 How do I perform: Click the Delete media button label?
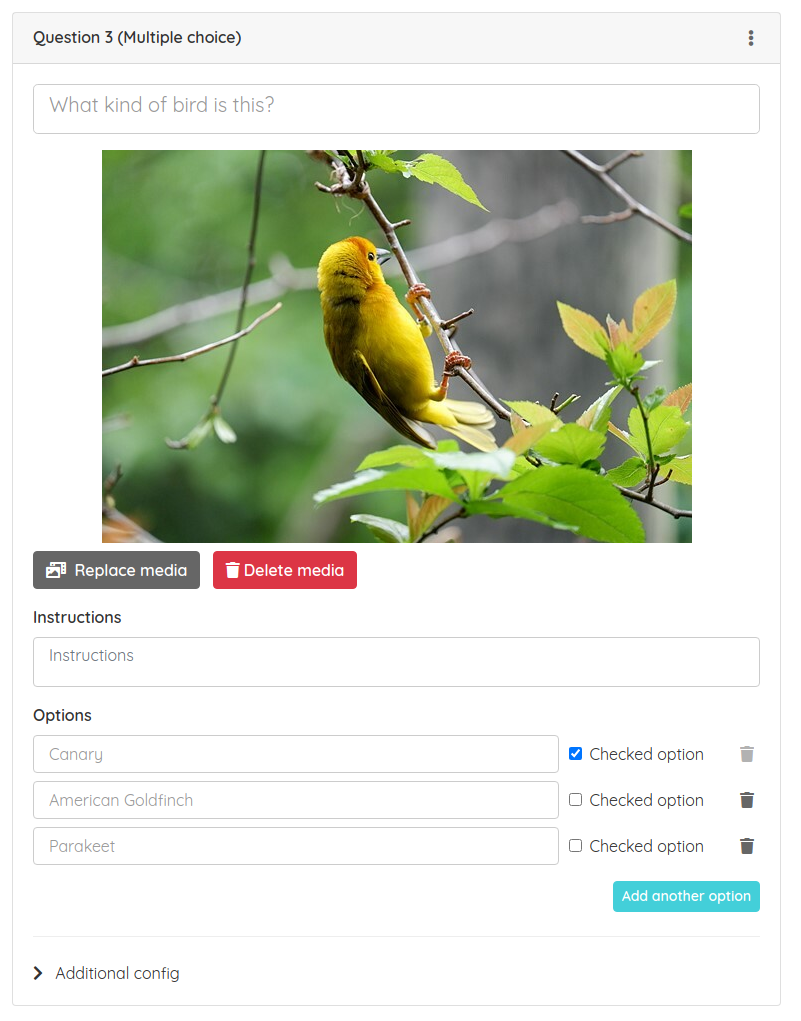click(x=294, y=570)
